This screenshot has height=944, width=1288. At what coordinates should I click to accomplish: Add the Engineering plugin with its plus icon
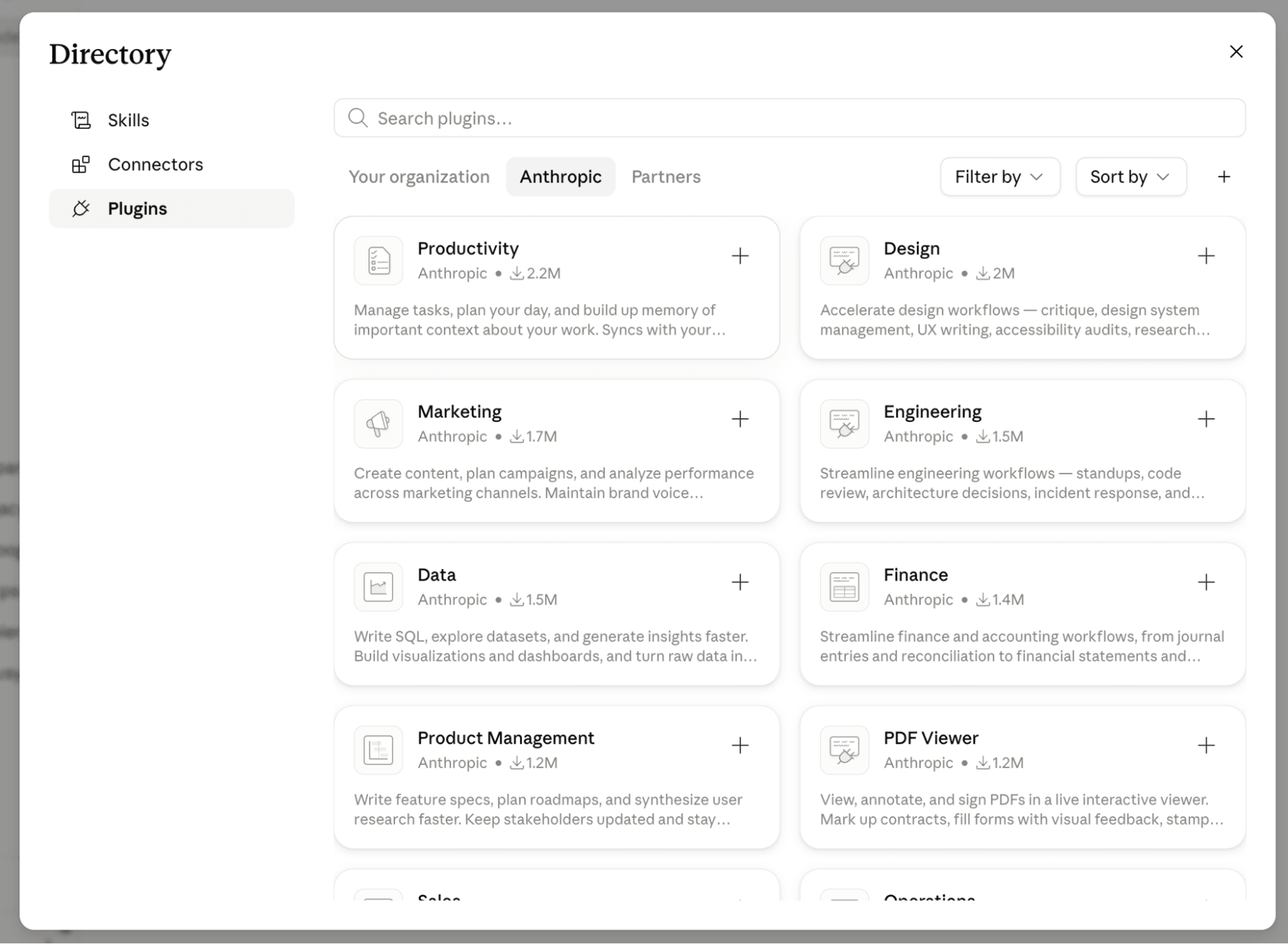point(1206,419)
